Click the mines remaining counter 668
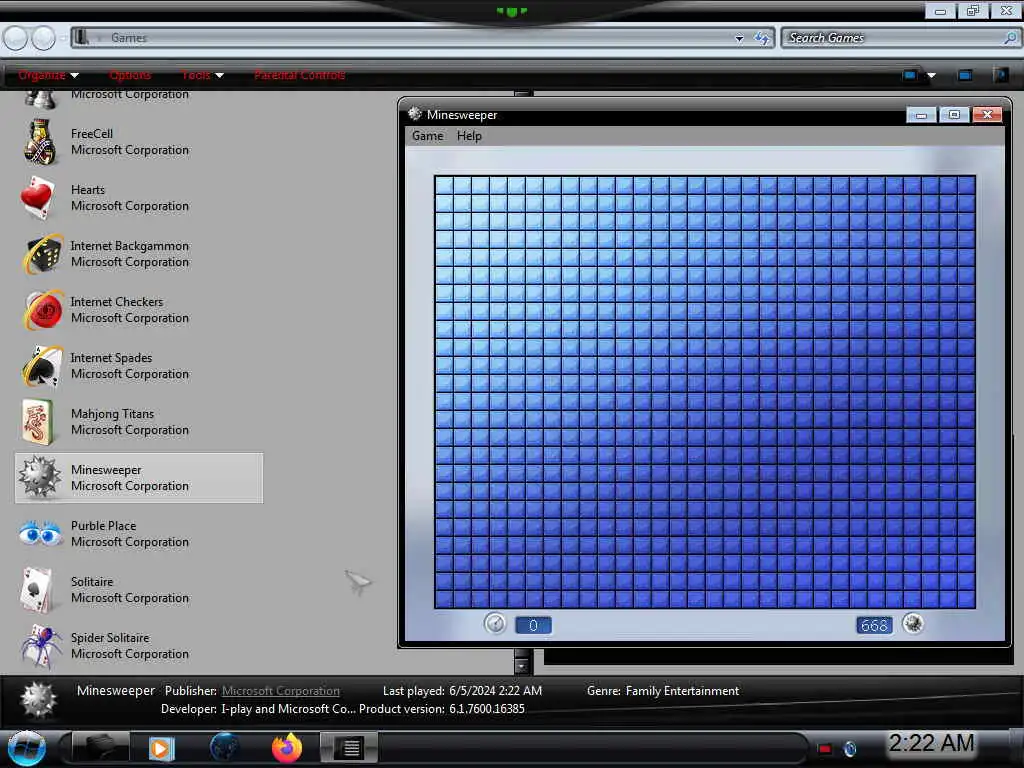The width and height of the screenshot is (1024, 768). point(874,626)
